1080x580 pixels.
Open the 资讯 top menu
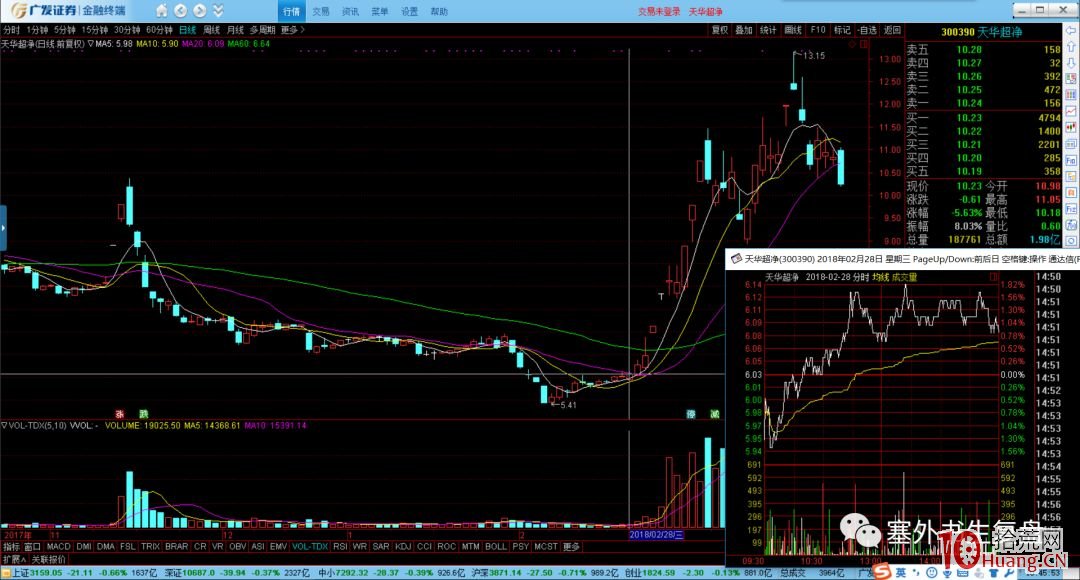pyautogui.click(x=351, y=12)
